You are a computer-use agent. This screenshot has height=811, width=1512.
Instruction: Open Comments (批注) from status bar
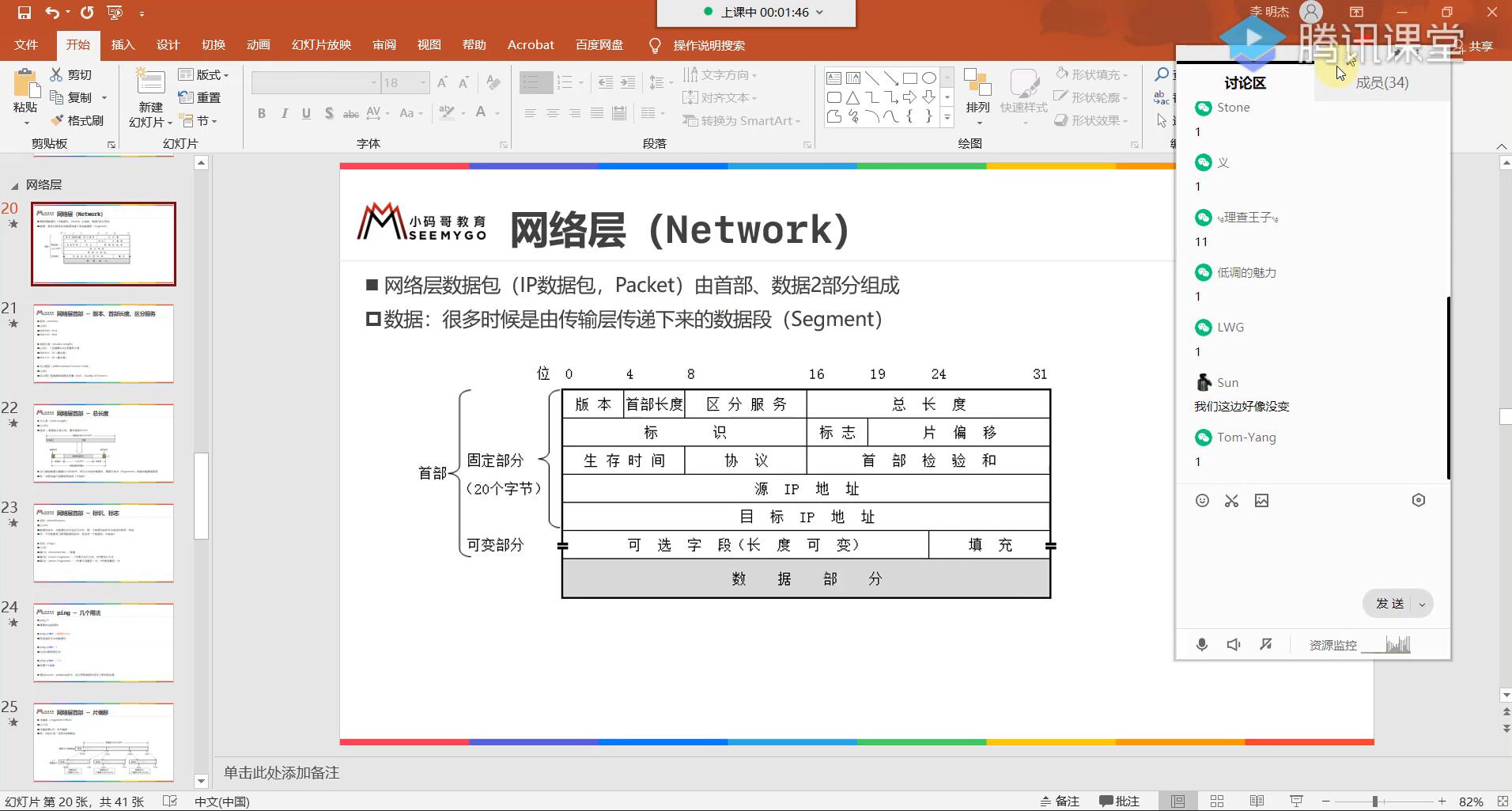pos(1120,801)
